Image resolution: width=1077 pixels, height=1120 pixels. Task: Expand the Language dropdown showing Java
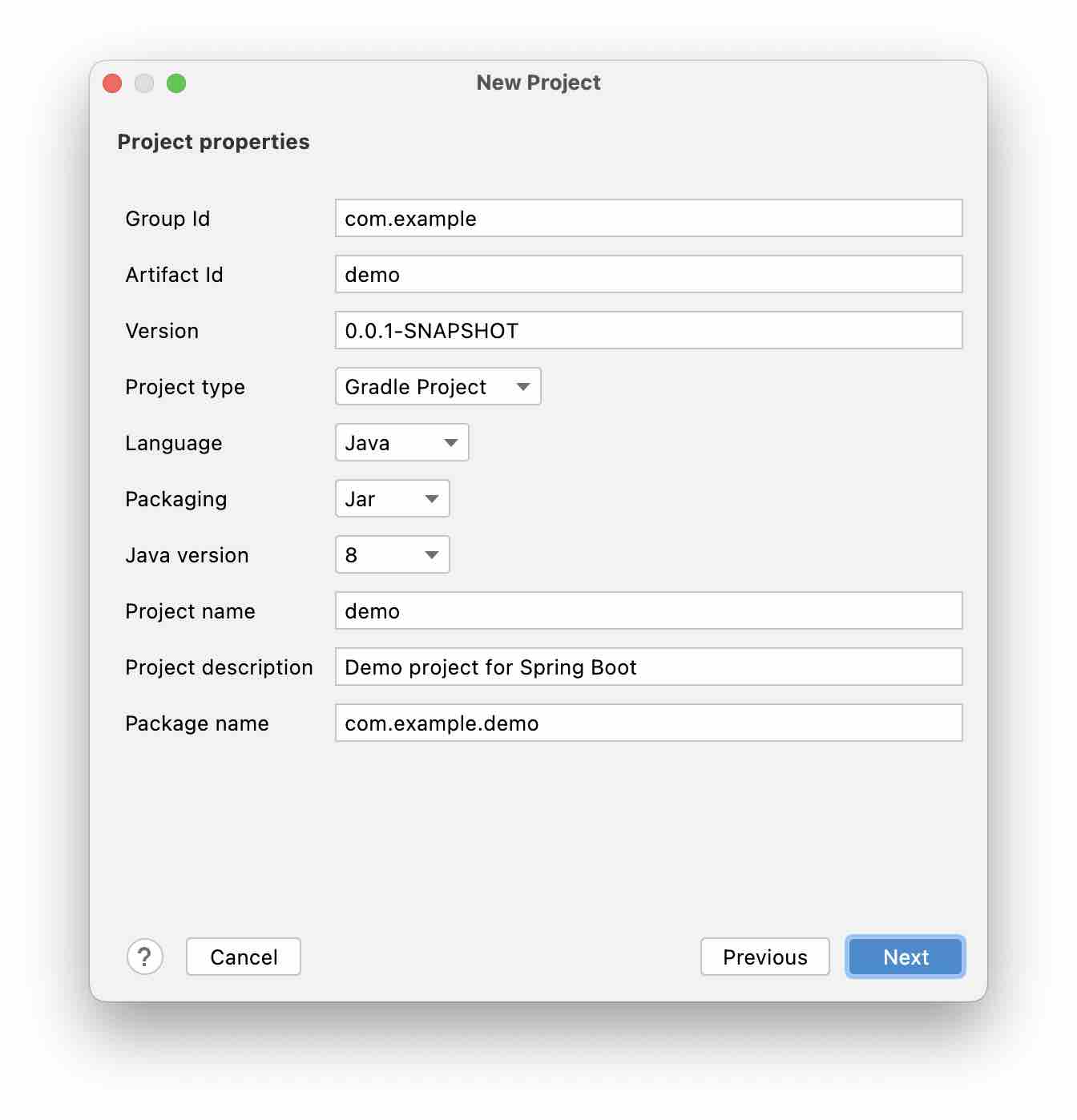tap(401, 442)
